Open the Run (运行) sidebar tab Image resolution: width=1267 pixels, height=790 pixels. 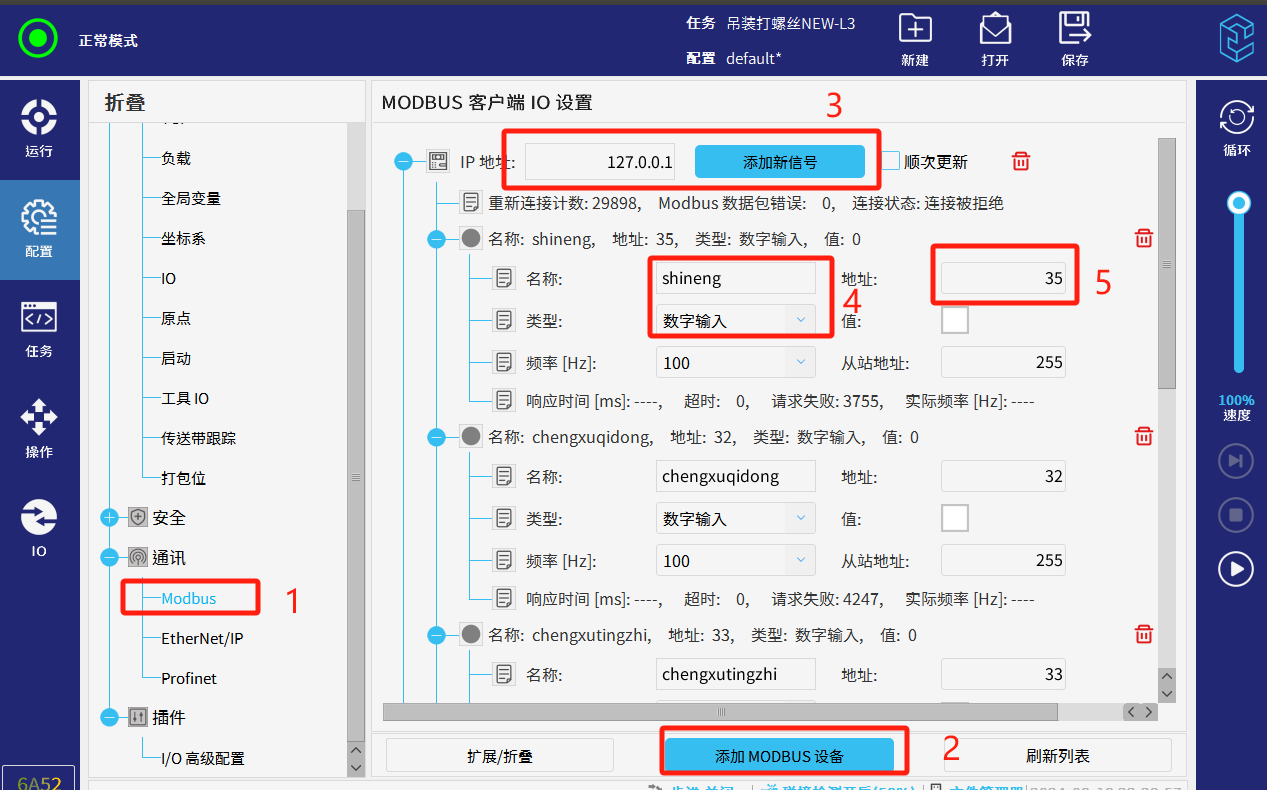click(x=39, y=129)
